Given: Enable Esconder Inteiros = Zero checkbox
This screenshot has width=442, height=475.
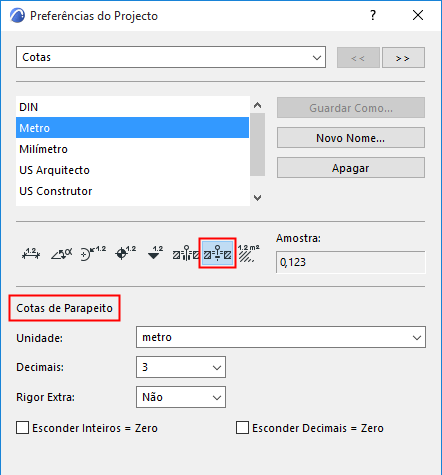Looking at the screenshot, I should tap(22, 427).
